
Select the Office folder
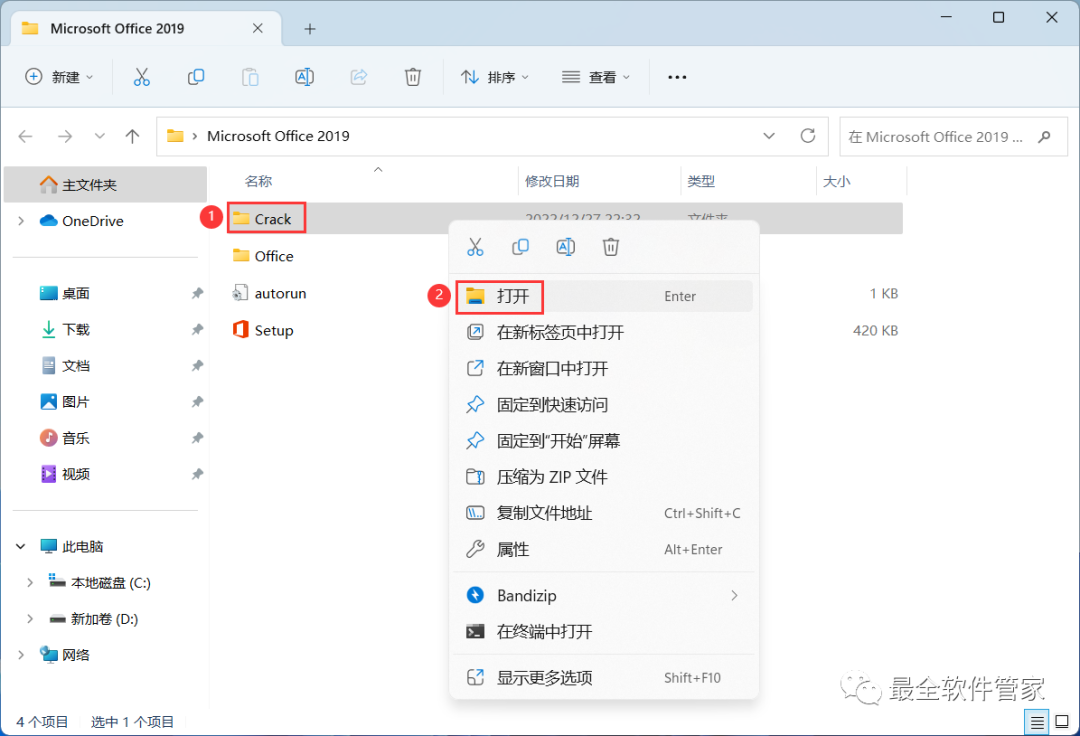(x=273, y=256)
